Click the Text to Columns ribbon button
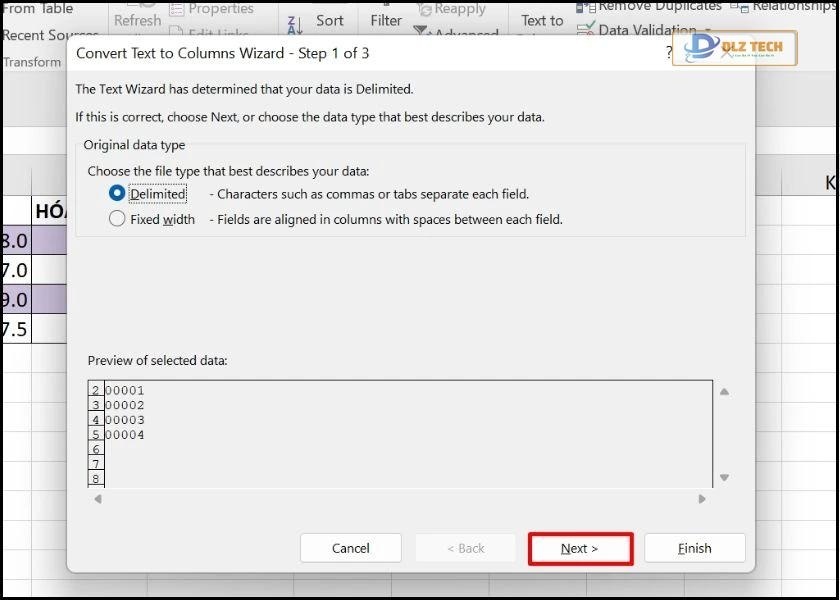Screen dimensions: 840x600 coord(542,20)
